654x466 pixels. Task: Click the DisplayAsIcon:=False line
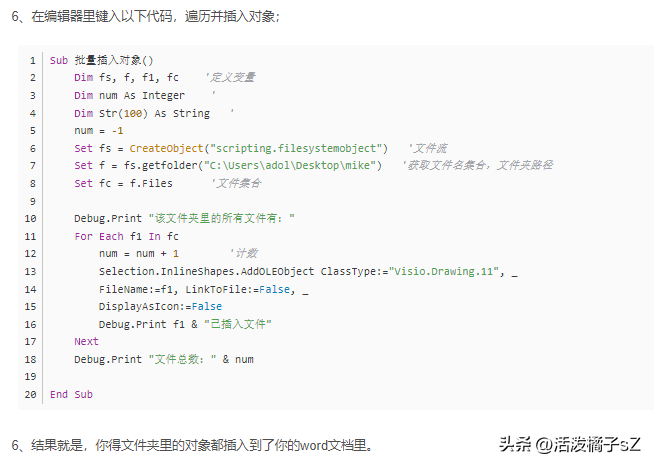coord(160,307)
